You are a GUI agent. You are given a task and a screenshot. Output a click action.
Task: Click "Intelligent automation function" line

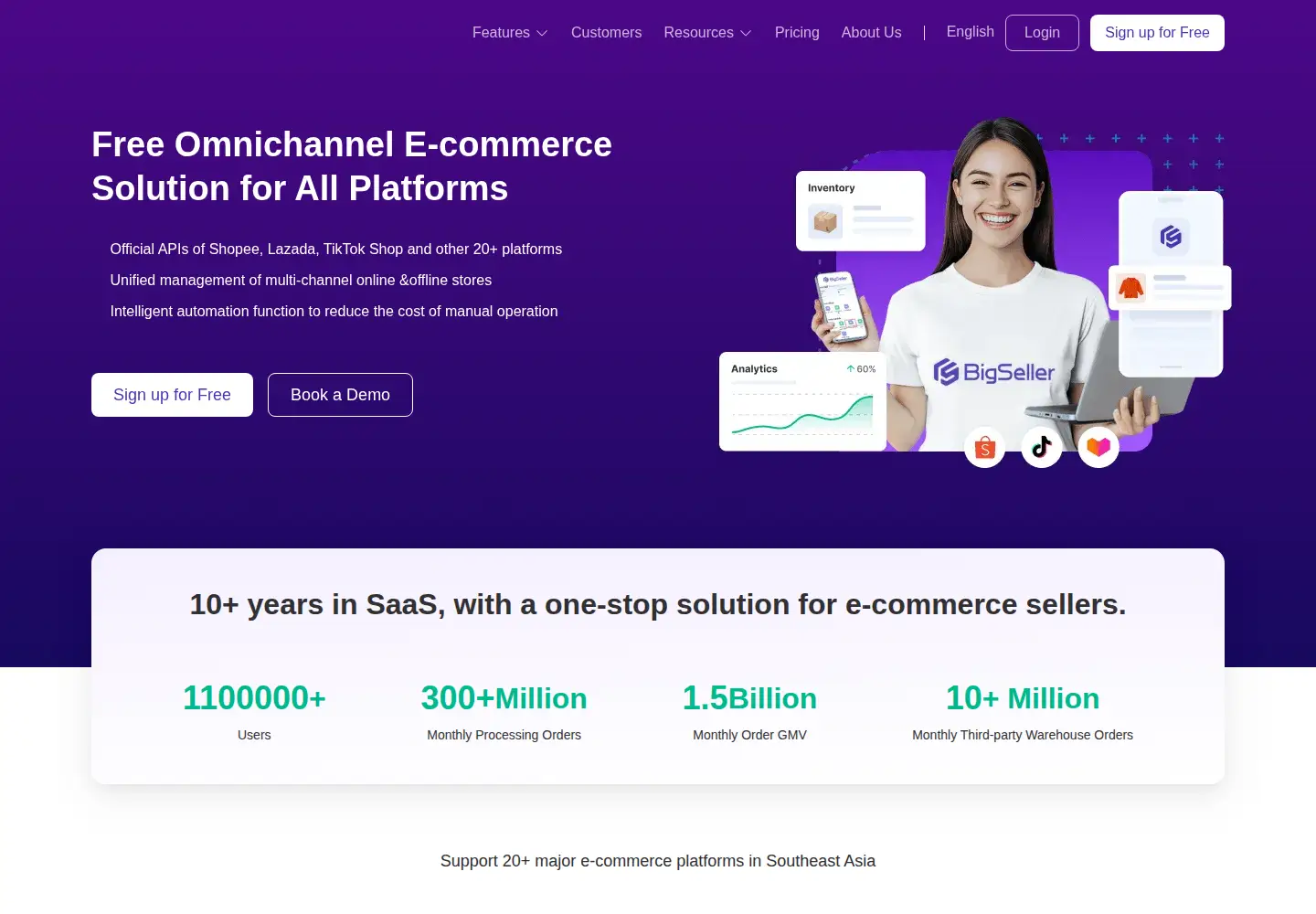point(334,312)
